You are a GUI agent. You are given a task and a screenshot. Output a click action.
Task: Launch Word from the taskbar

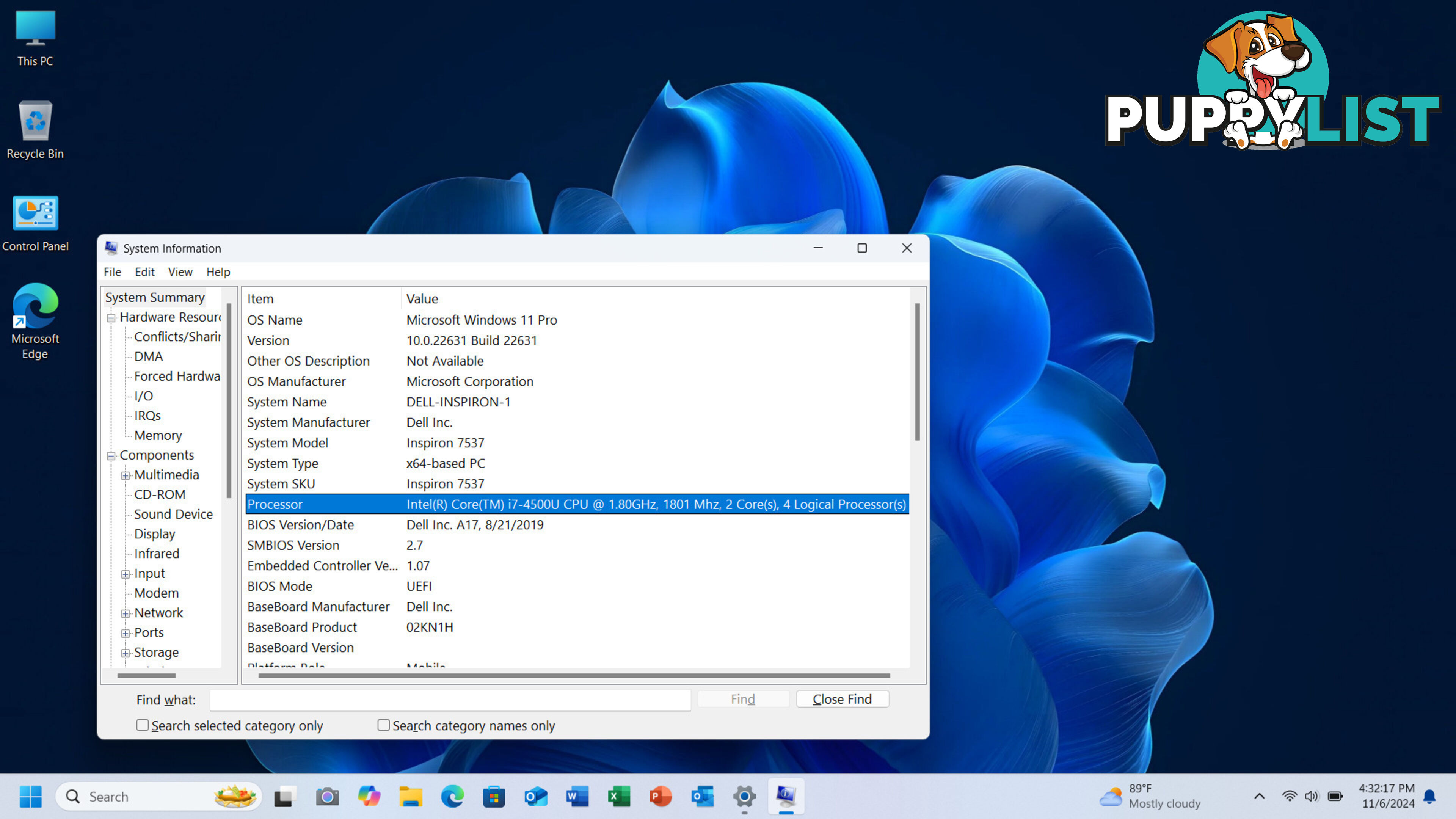(577, 796)
